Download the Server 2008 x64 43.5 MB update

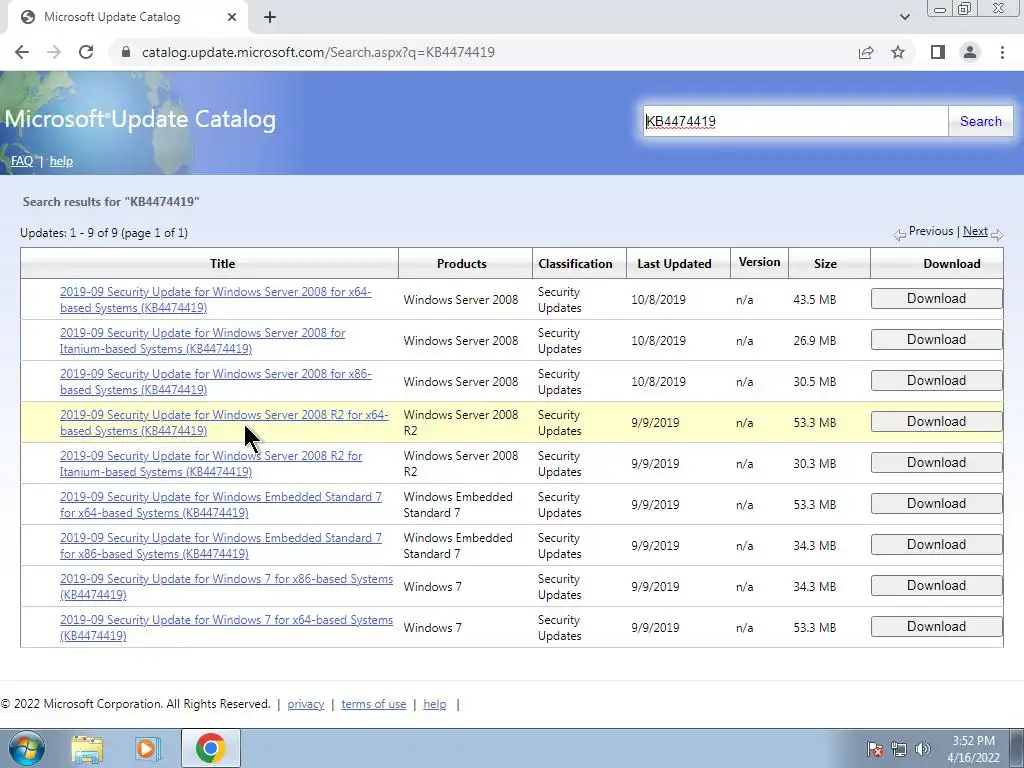coord(936,298)
